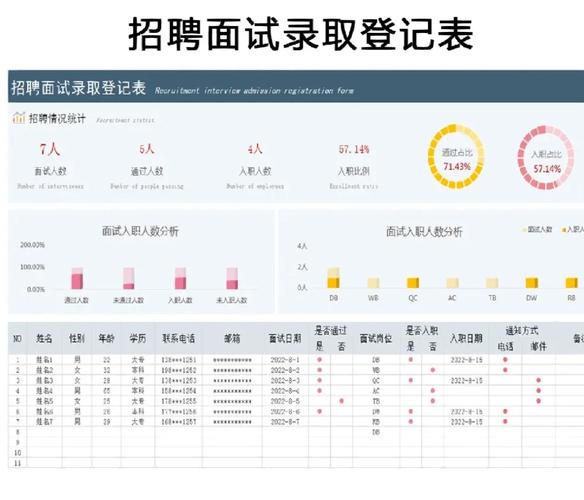The width and height of the screenshot is (584, 500).
Task: Click the 邮件 notification dot in row 姓名3
Action: [538, 380]
